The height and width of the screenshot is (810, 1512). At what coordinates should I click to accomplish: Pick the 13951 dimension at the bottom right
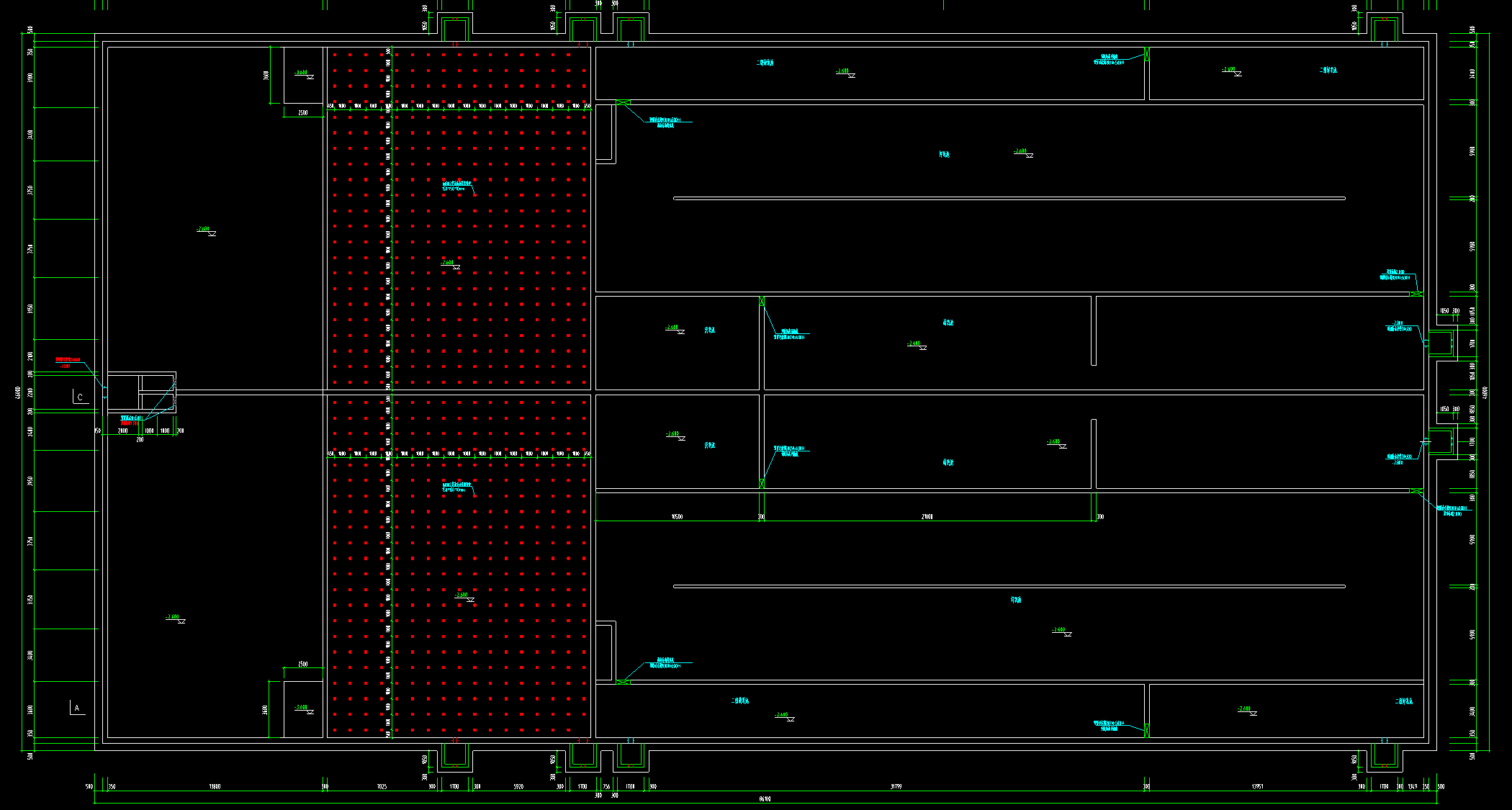(x=1257, y=787)
